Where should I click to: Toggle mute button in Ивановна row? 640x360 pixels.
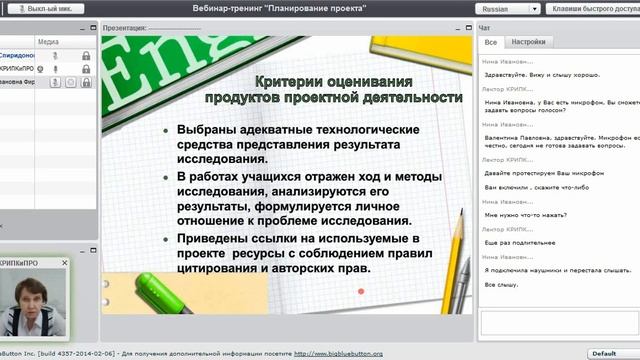[x=55, y=82]
